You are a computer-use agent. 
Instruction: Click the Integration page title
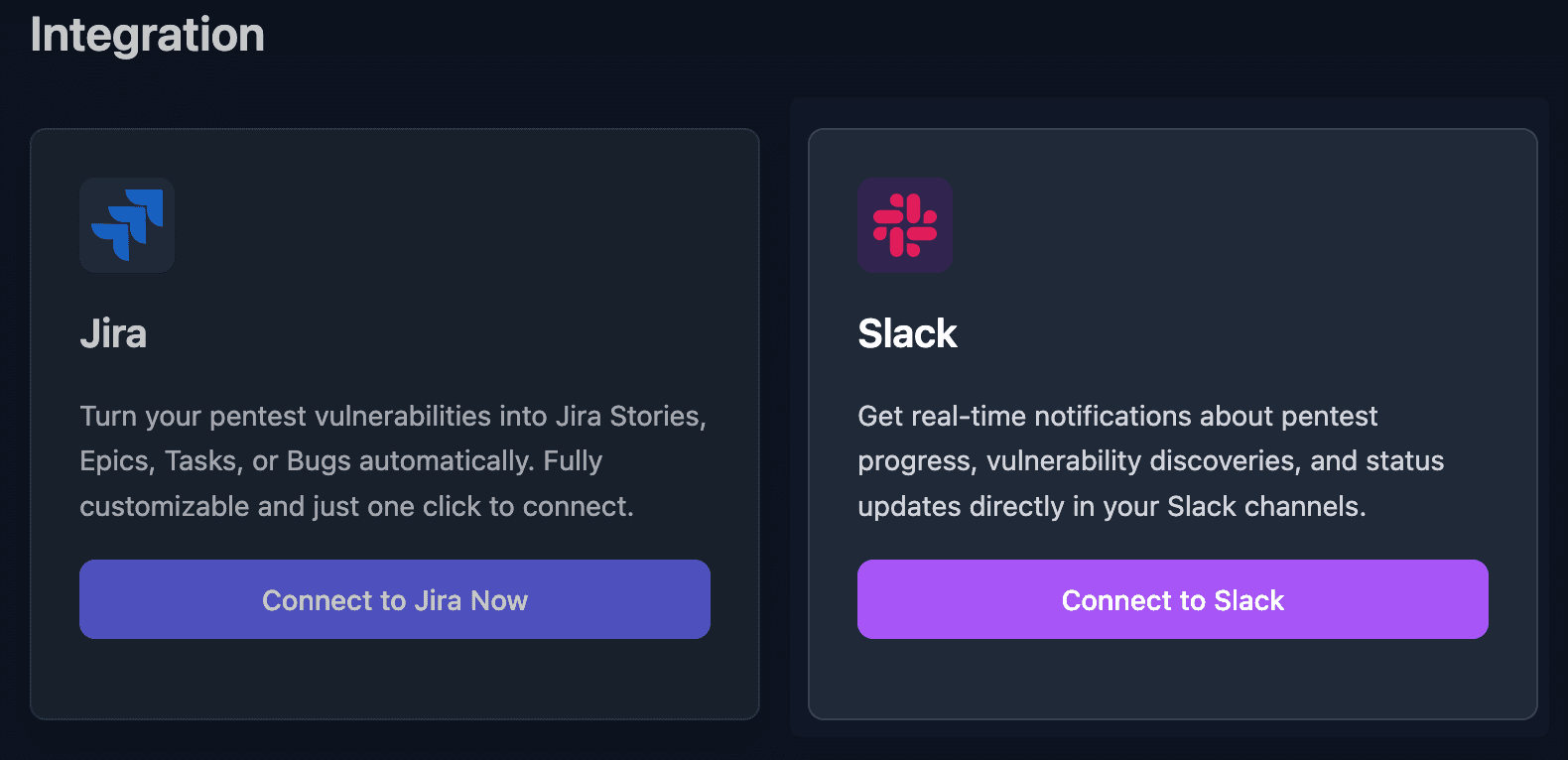coord(147,35)
